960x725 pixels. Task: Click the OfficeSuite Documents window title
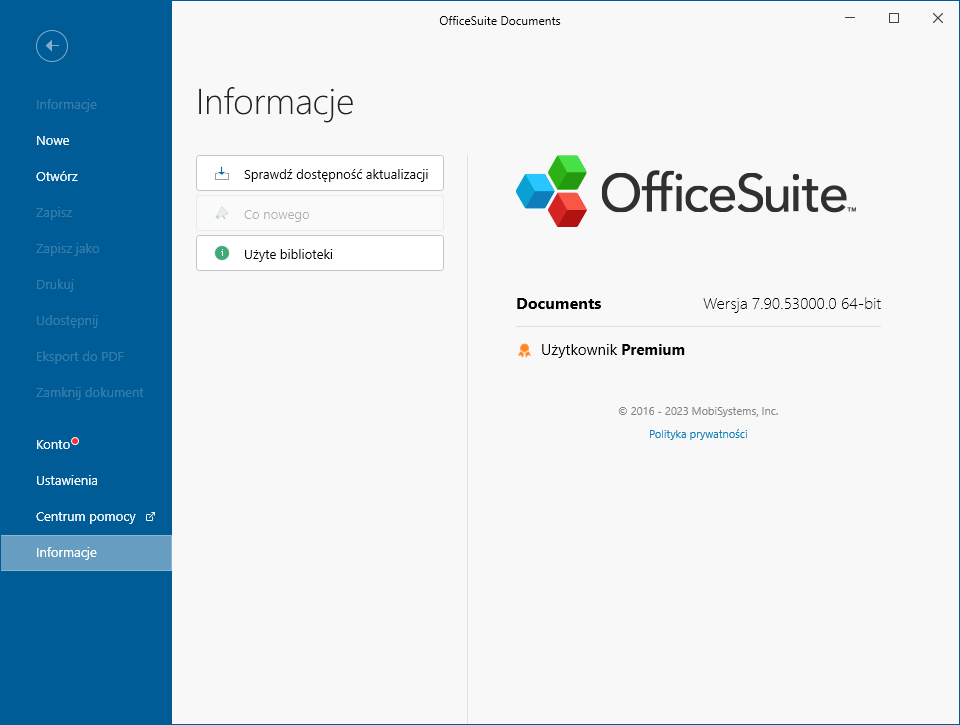tap(500, 21)
